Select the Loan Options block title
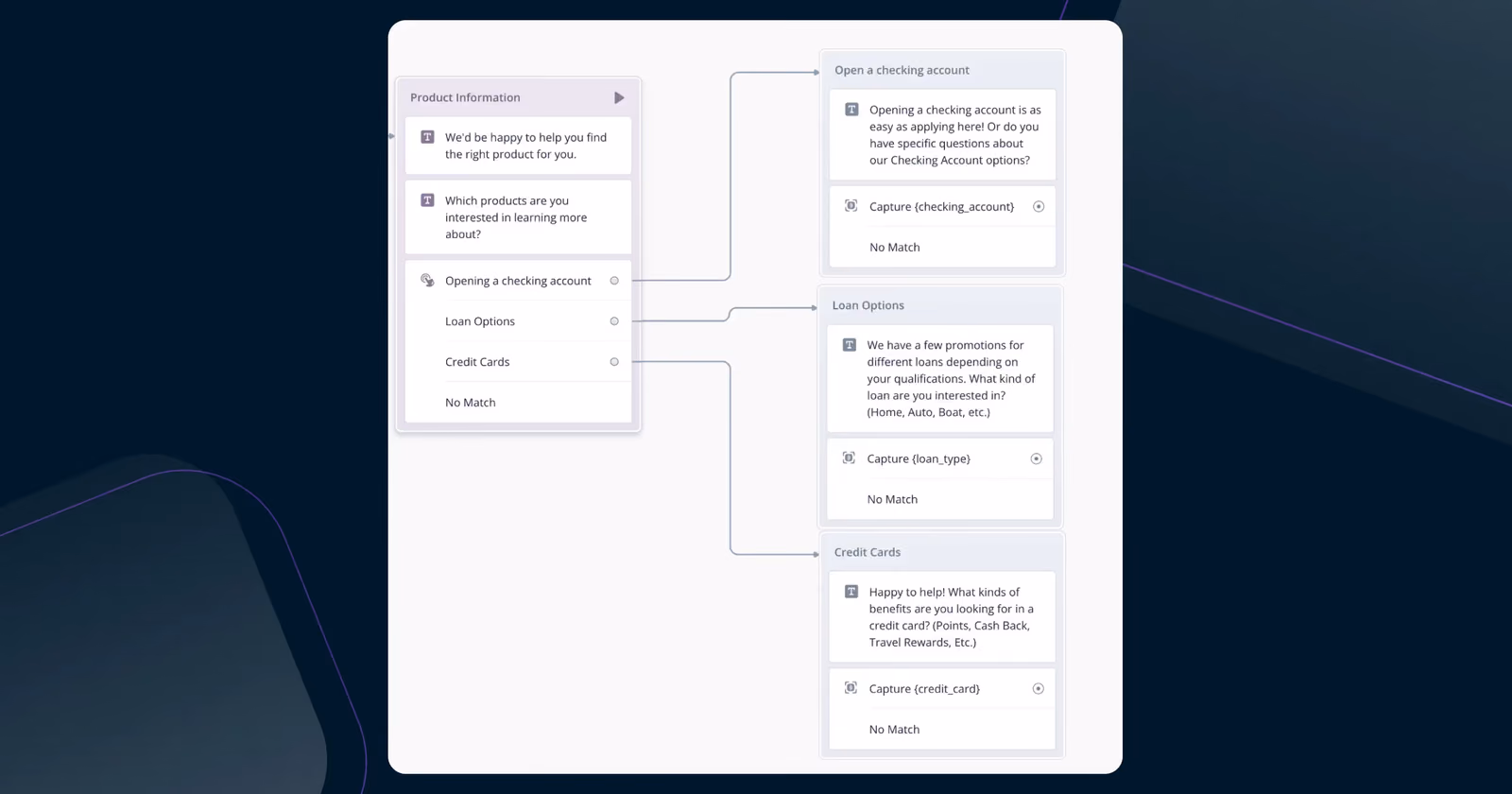Image resolution: width=1512 pixels, height=794 pixels. 868,305
